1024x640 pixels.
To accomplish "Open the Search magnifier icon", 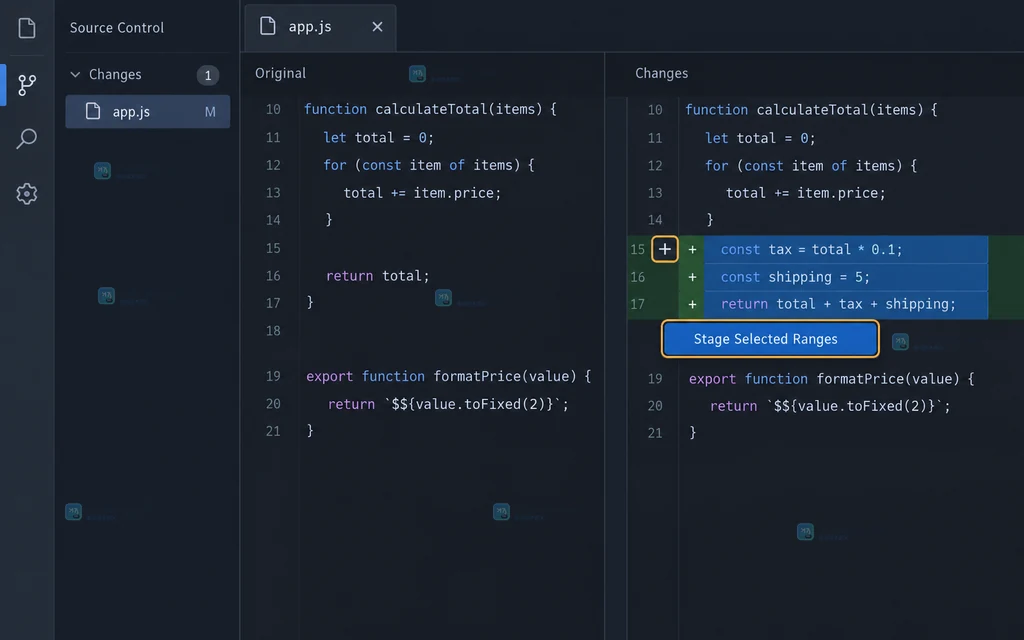I will 27,138.
